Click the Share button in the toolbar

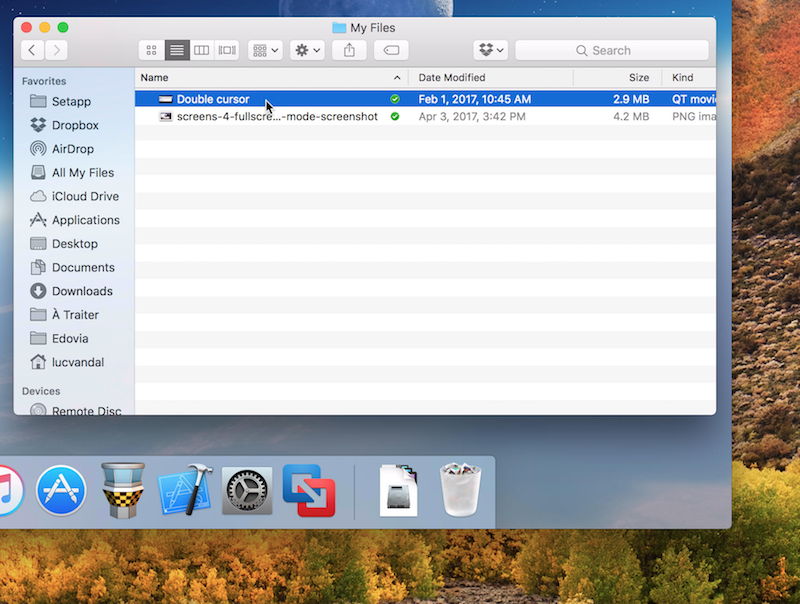pos(349,50)
